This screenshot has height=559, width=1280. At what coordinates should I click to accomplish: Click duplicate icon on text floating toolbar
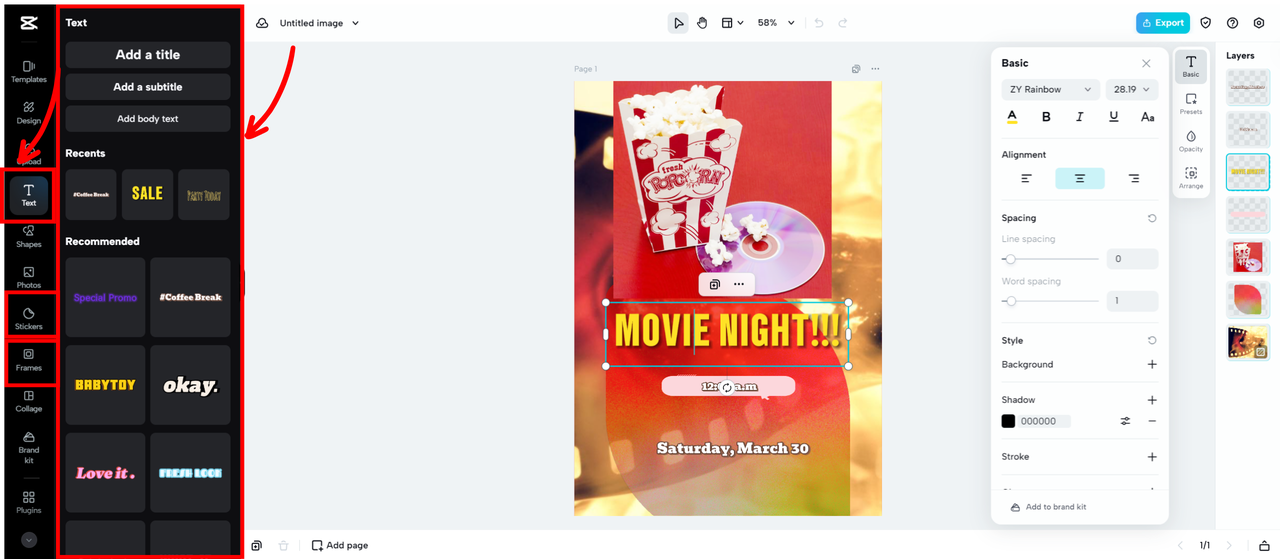coord(714,284)
